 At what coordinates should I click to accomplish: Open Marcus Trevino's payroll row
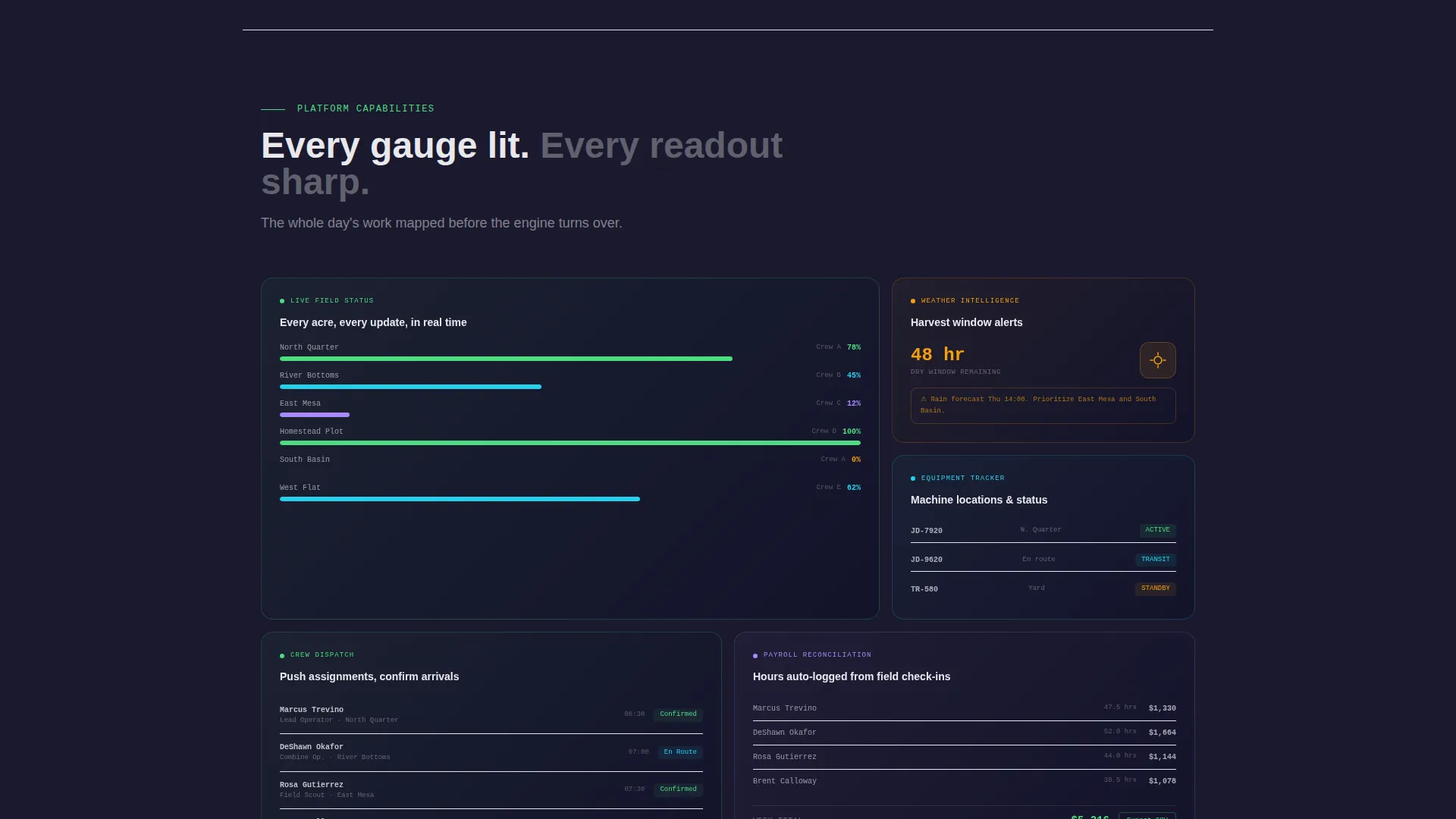pos(964,708)
